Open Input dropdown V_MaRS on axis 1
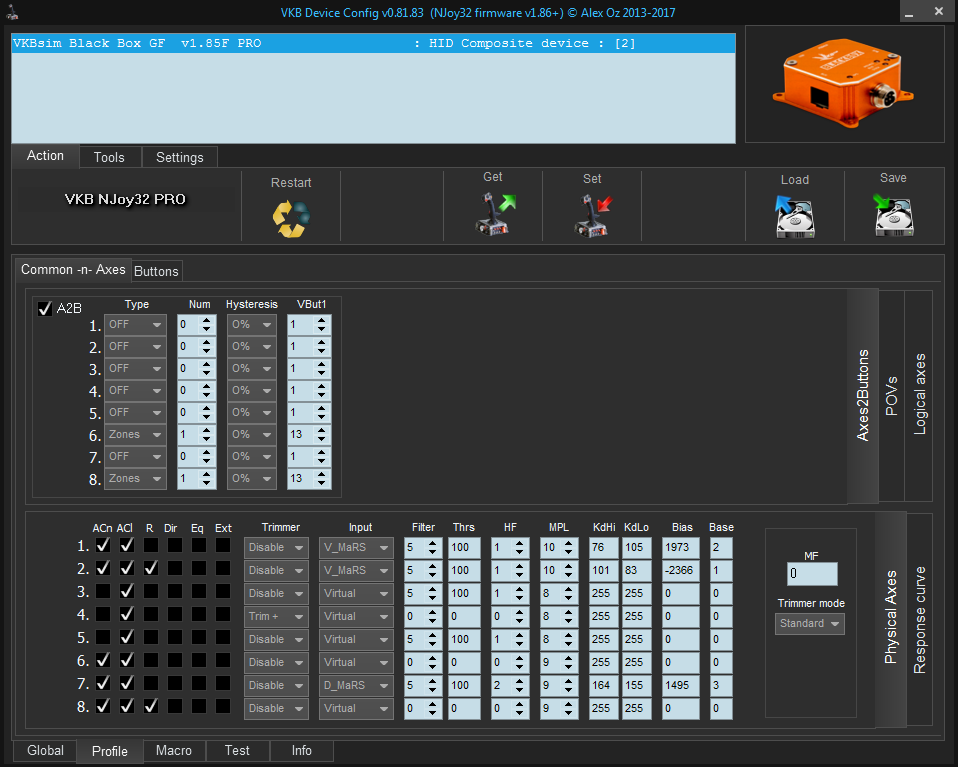 click(356, 548)
